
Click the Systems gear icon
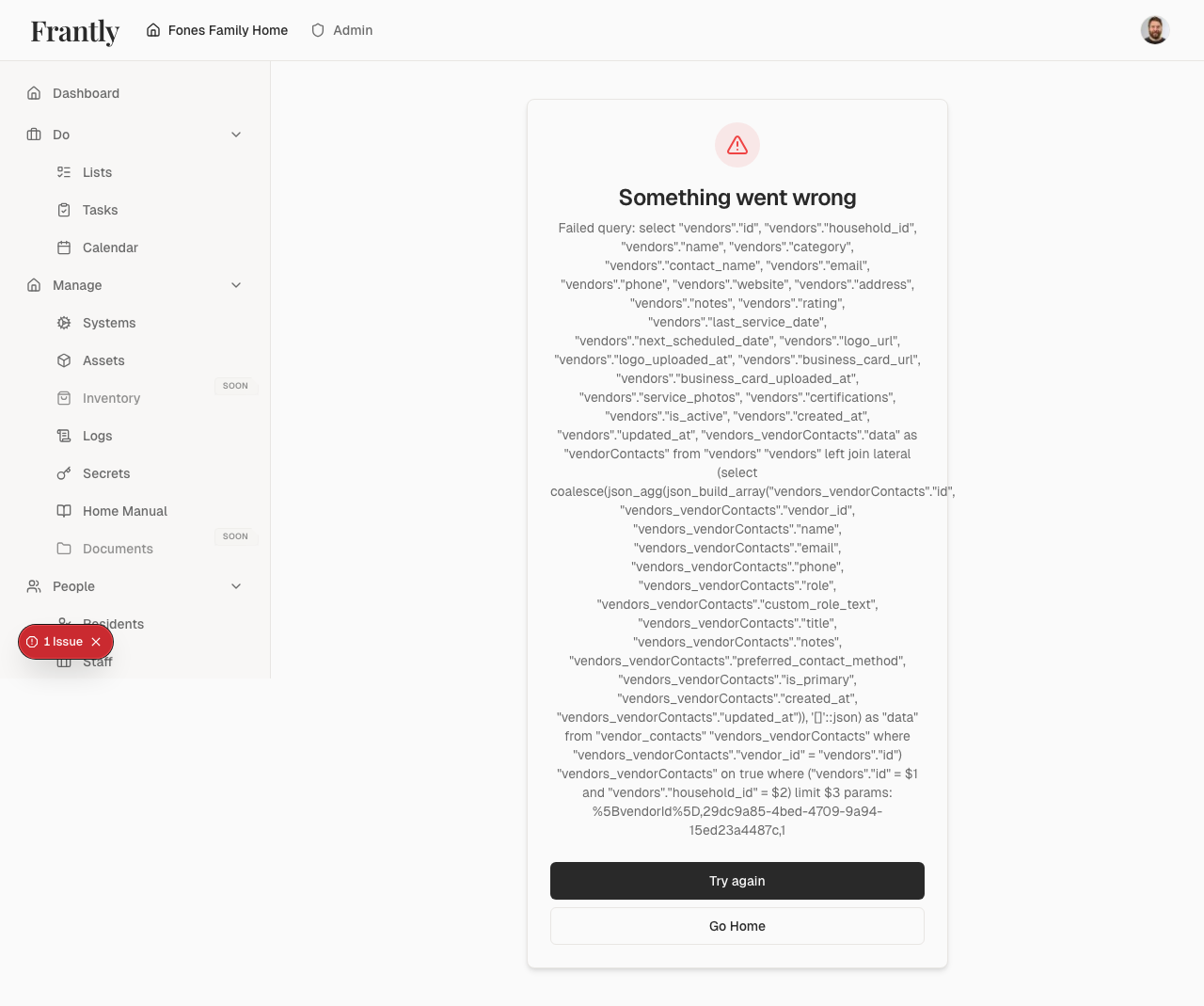(x=64, y=323)
